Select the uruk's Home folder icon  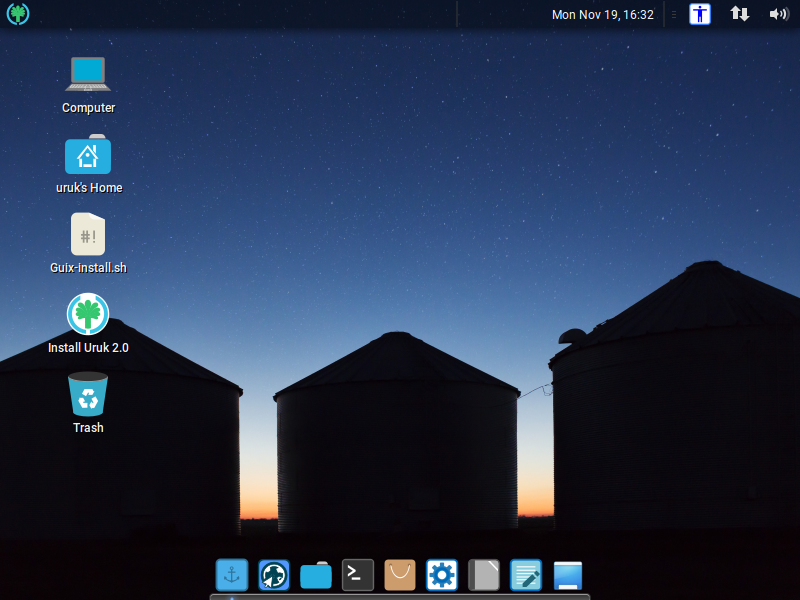(88, 156)
